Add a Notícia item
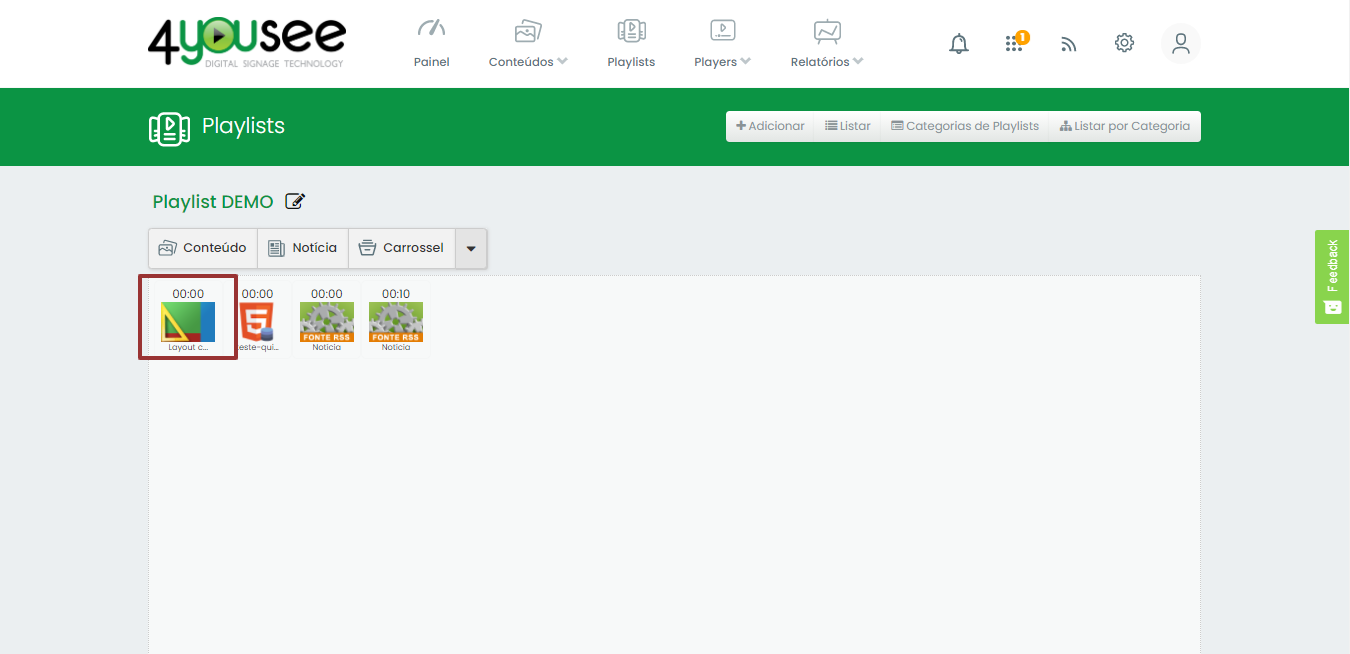 303,248
